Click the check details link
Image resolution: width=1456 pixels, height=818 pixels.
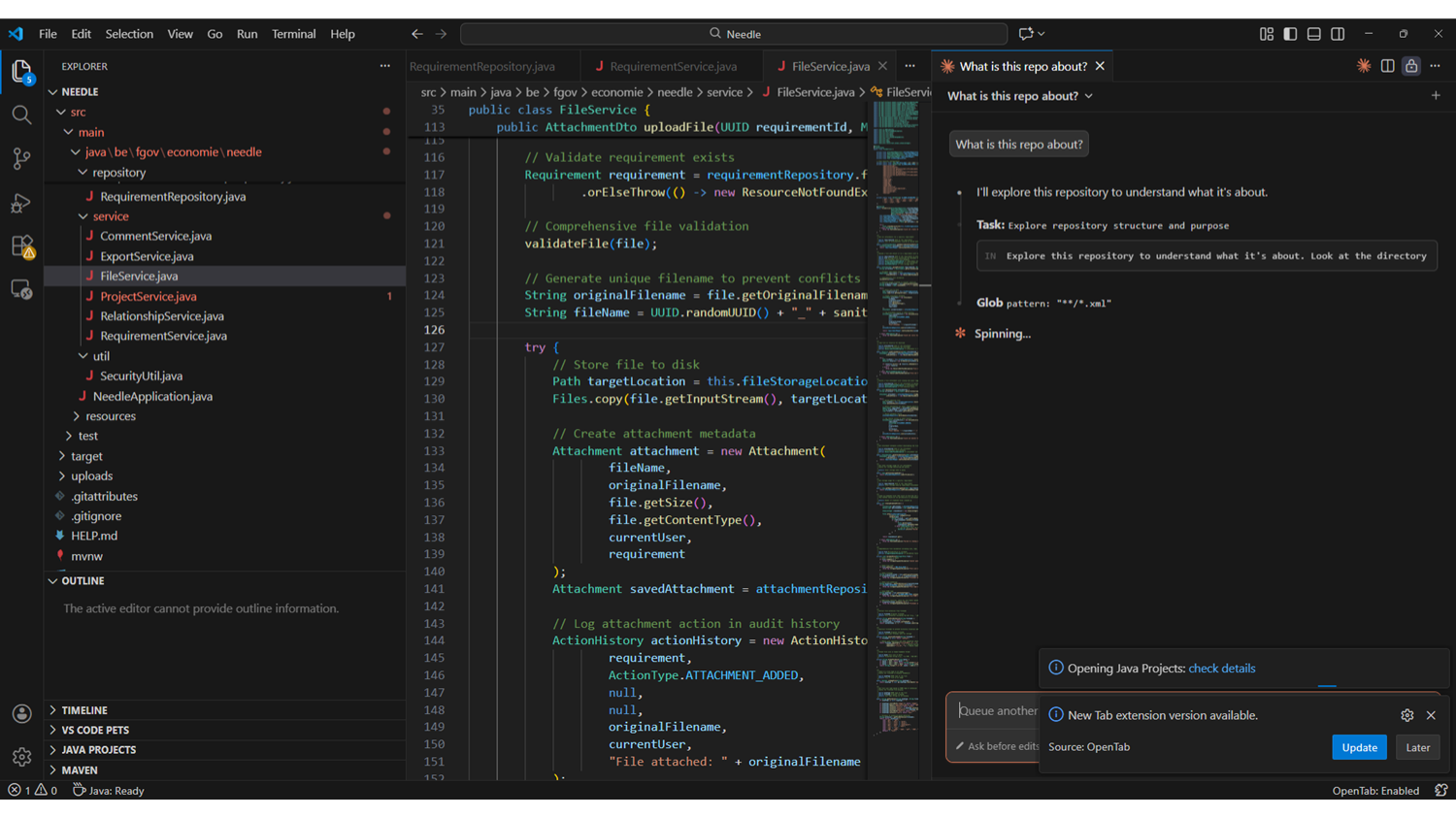(1221, 669)
